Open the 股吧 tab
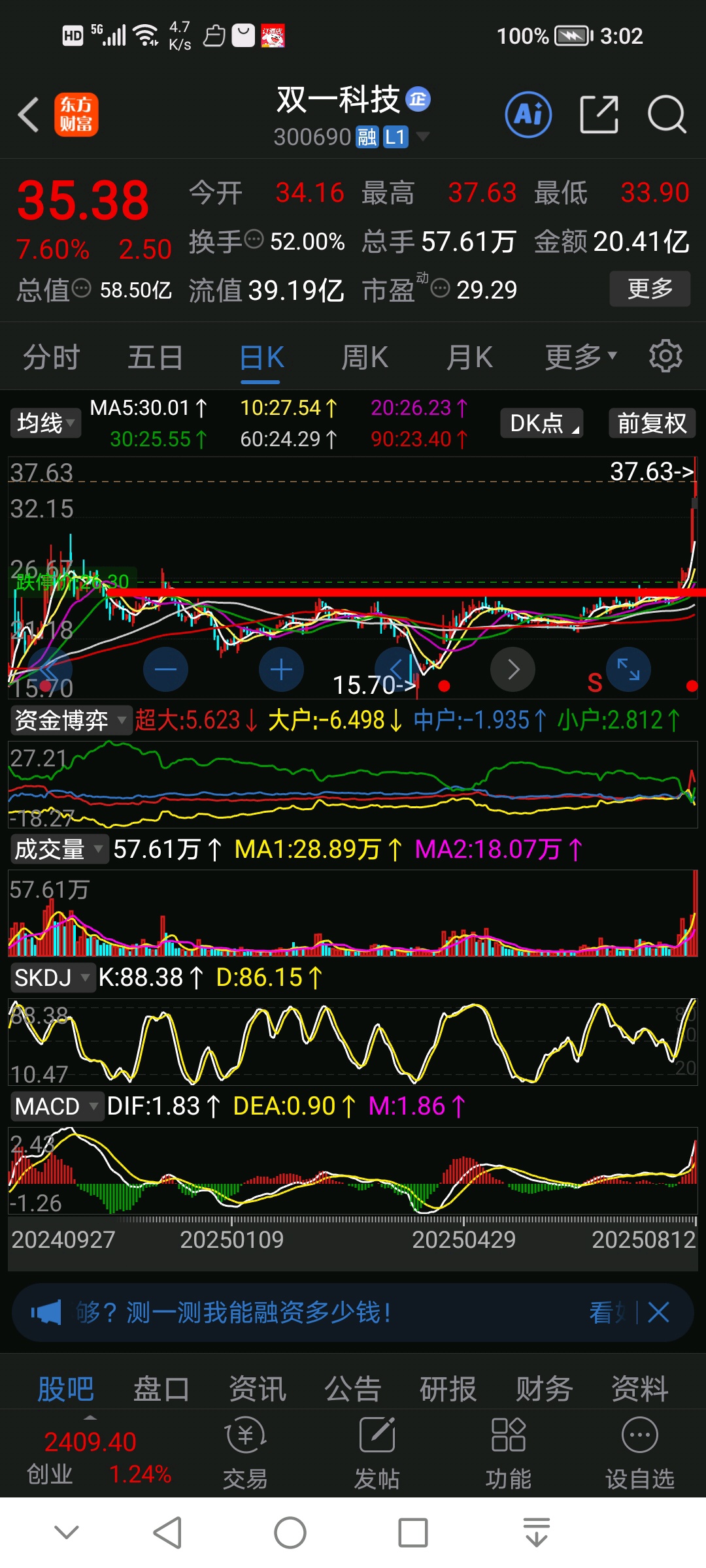Image resolution: width=706 pixels, height=1568 pixels. [65, 1388]
